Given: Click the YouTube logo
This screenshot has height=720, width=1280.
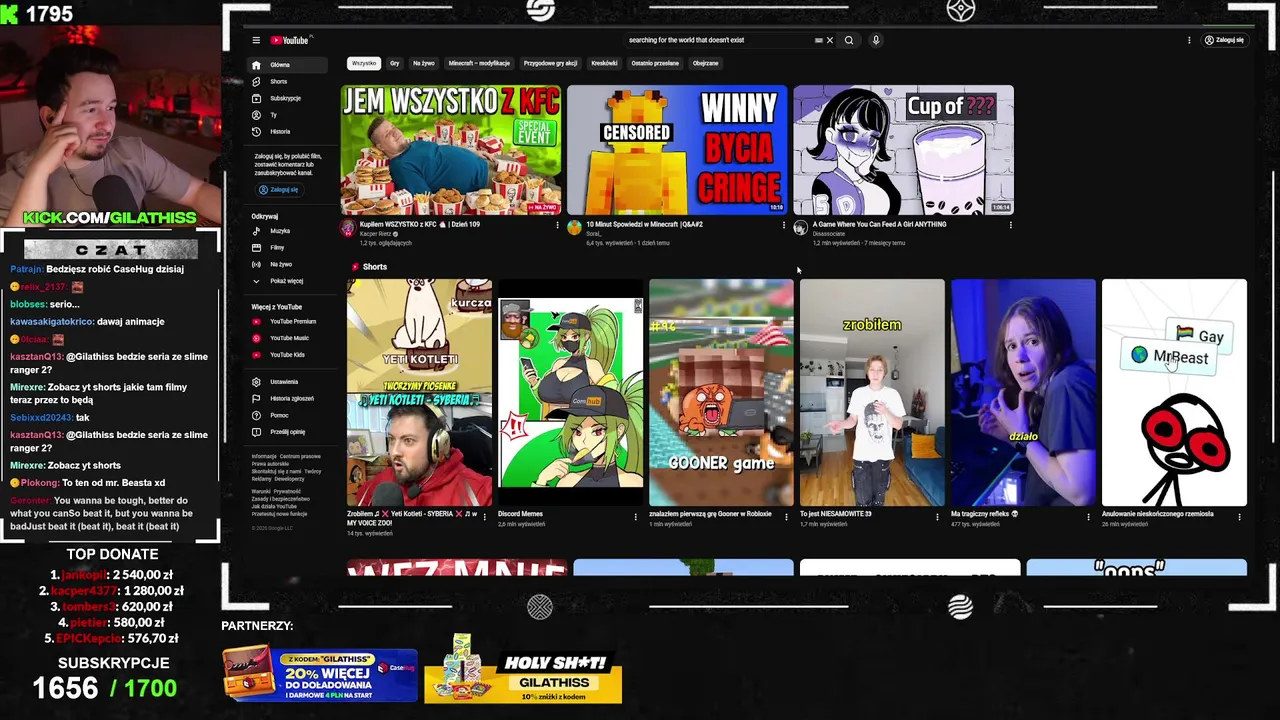Looking at the screenshot, I should [x=292, y=40].
